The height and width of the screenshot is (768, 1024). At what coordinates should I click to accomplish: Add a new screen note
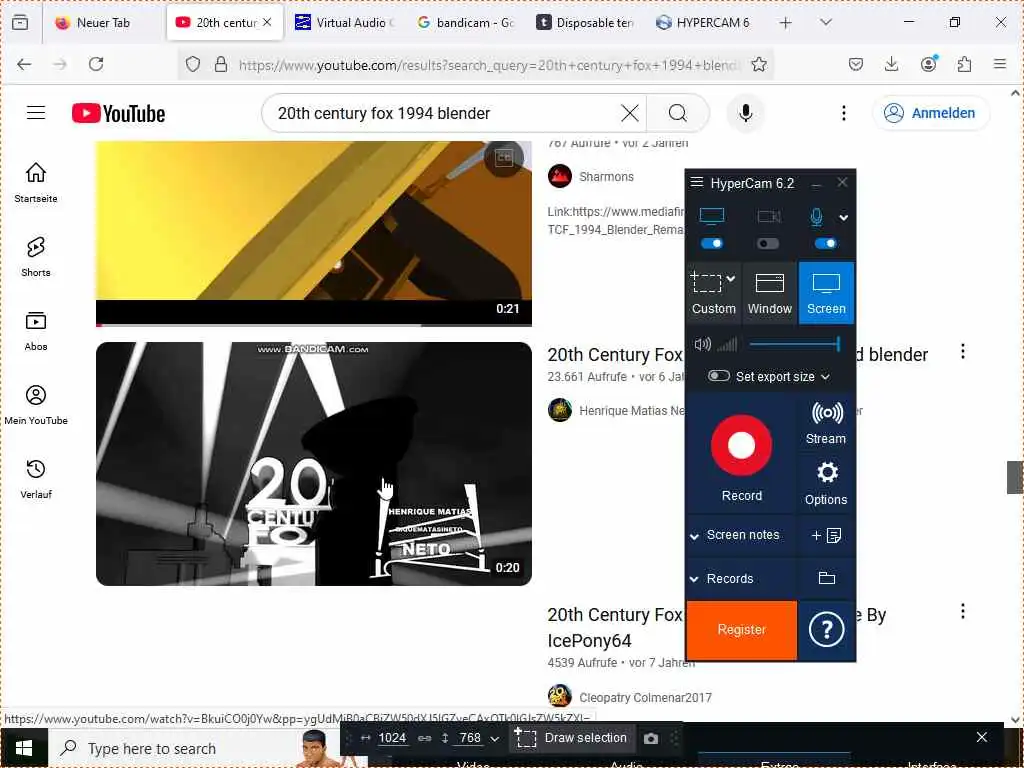click(x=826, y=536)
